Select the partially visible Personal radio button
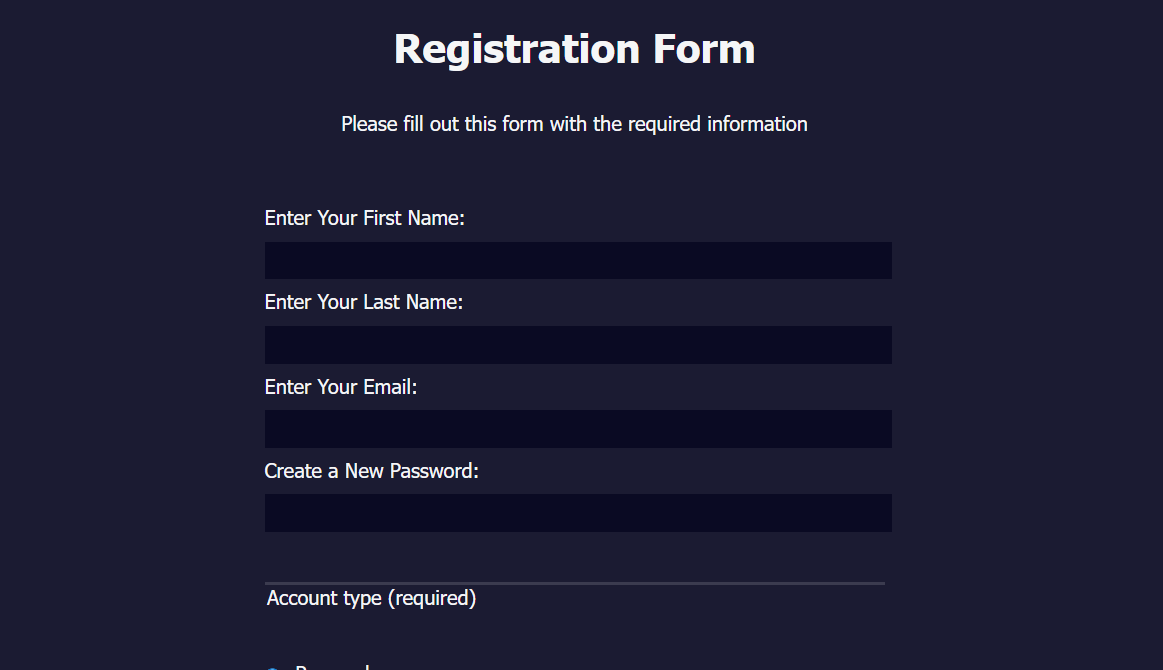The image size is (1163, 670). [x=272, y=668]
